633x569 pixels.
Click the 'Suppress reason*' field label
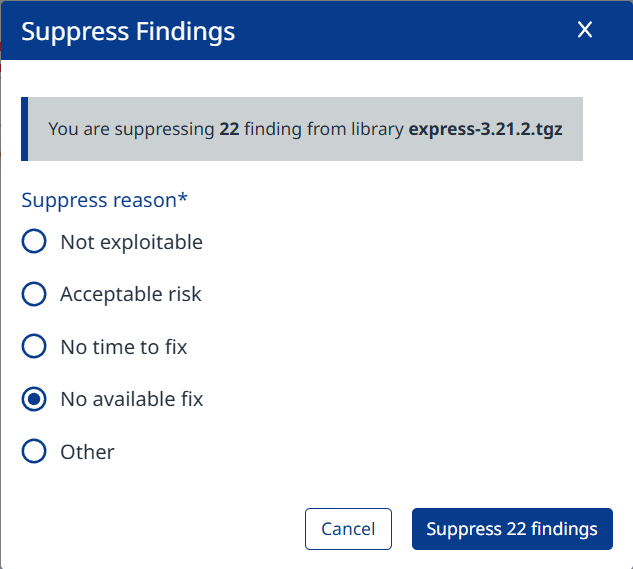(105, 200)
